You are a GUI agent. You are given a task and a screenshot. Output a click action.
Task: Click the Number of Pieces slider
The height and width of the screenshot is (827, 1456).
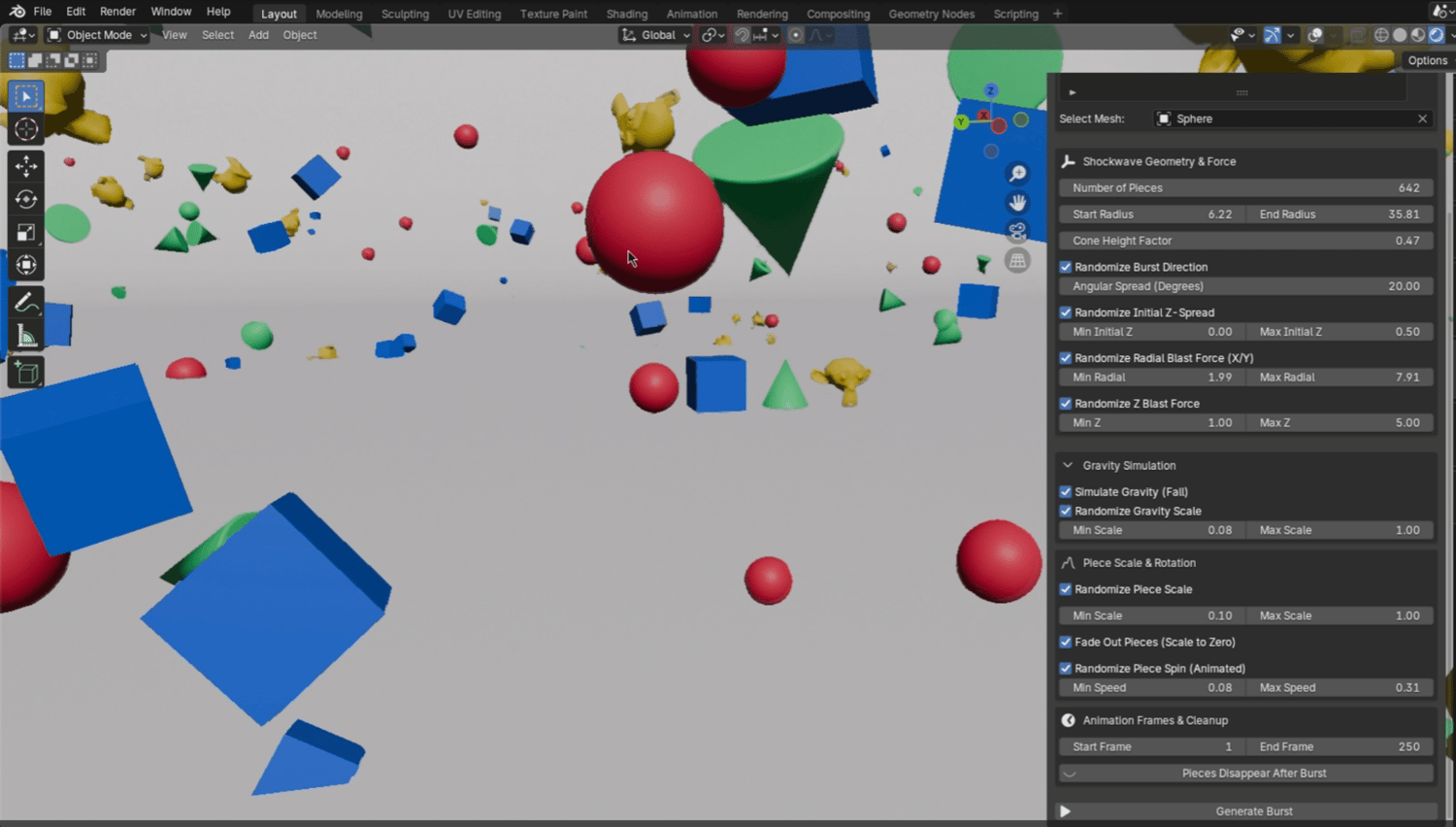(1246, 188)
